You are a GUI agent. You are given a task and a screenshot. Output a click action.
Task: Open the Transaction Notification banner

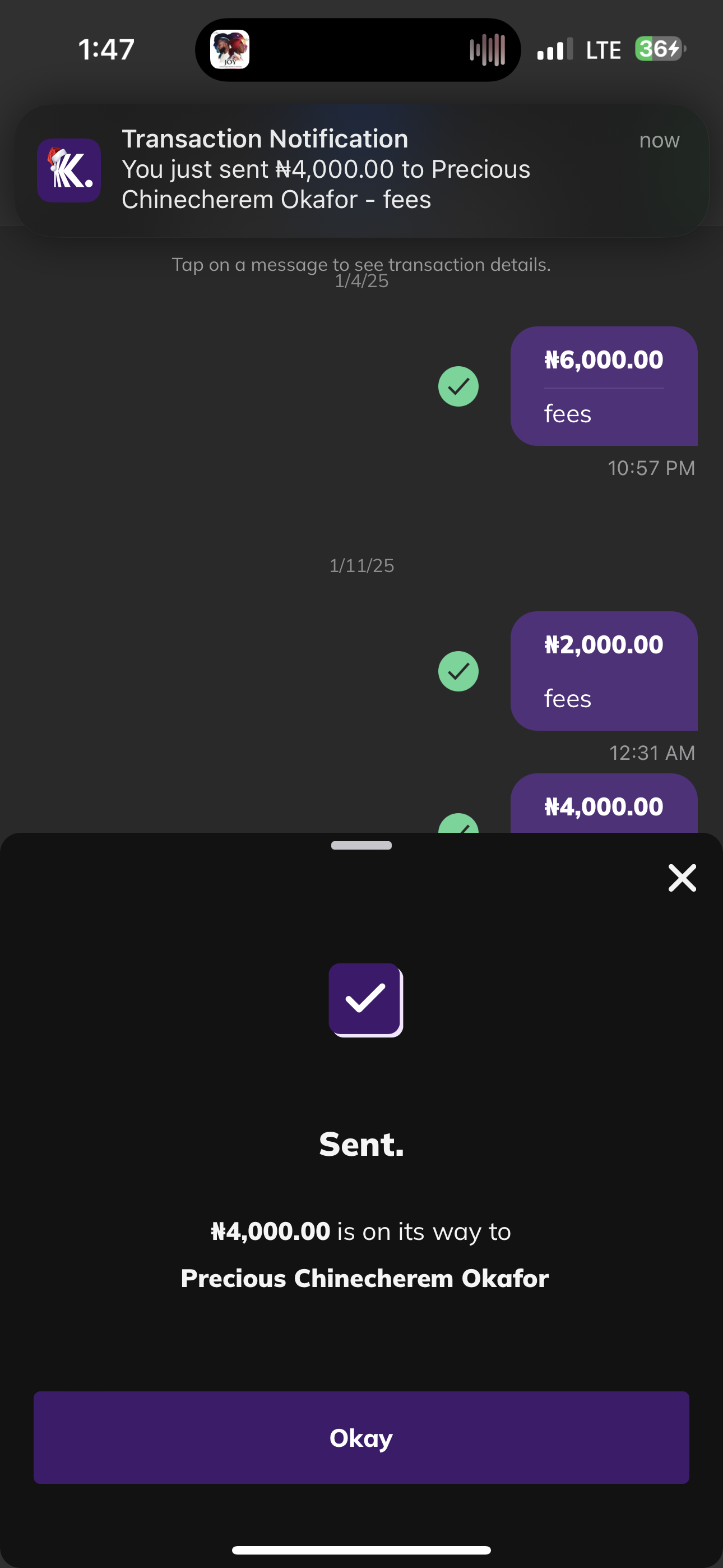click(x=361, y=170)
